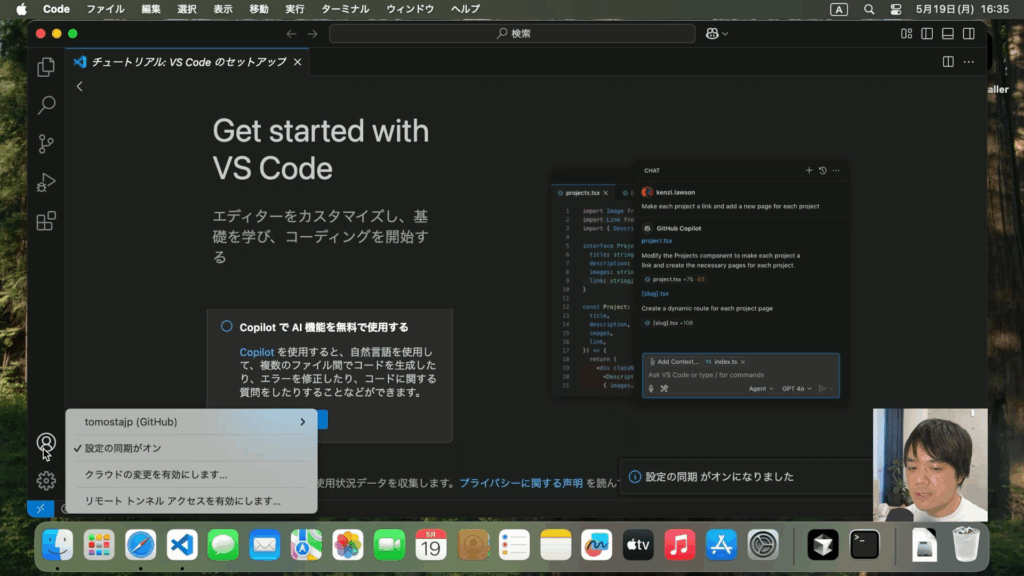Toggle the bottom panel layout button
The width and height of the screenshot is (1024, 576).
point(948,34)
